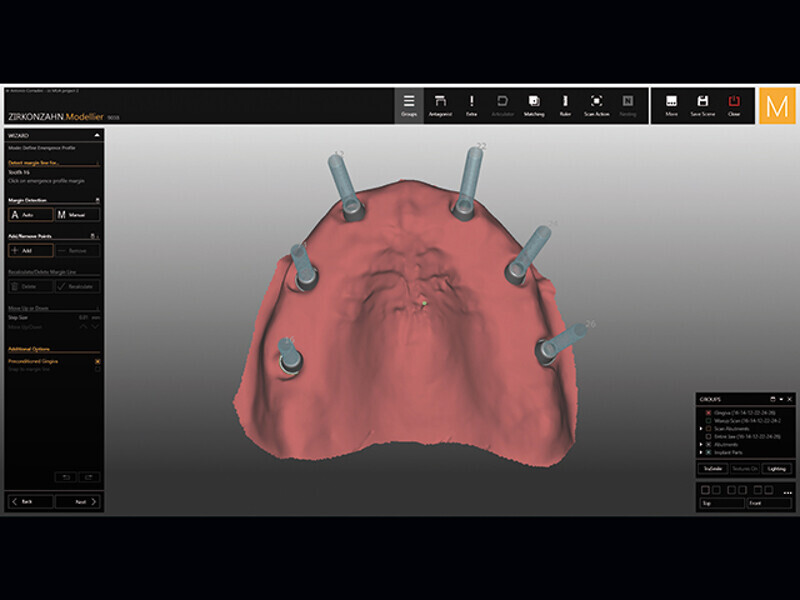Collapse the Wizard panel header arrow
Image resolution: width=800 pixels, height=600 pixels.
tap(96, 133)
